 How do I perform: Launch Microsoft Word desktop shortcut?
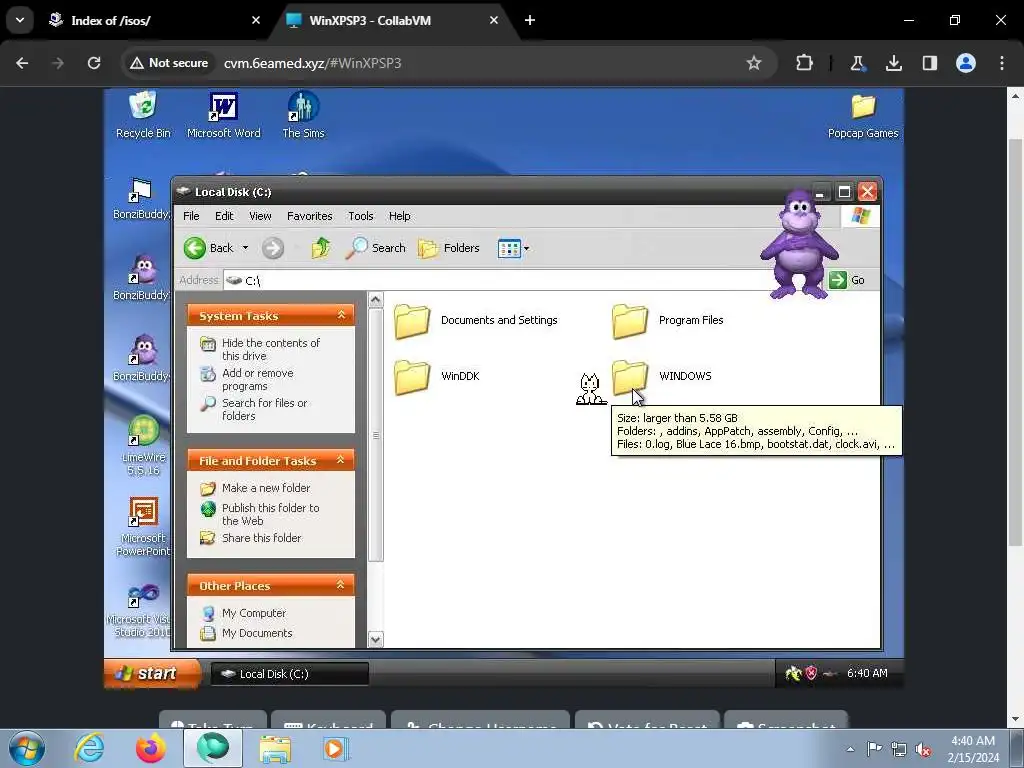pos(223,115)
